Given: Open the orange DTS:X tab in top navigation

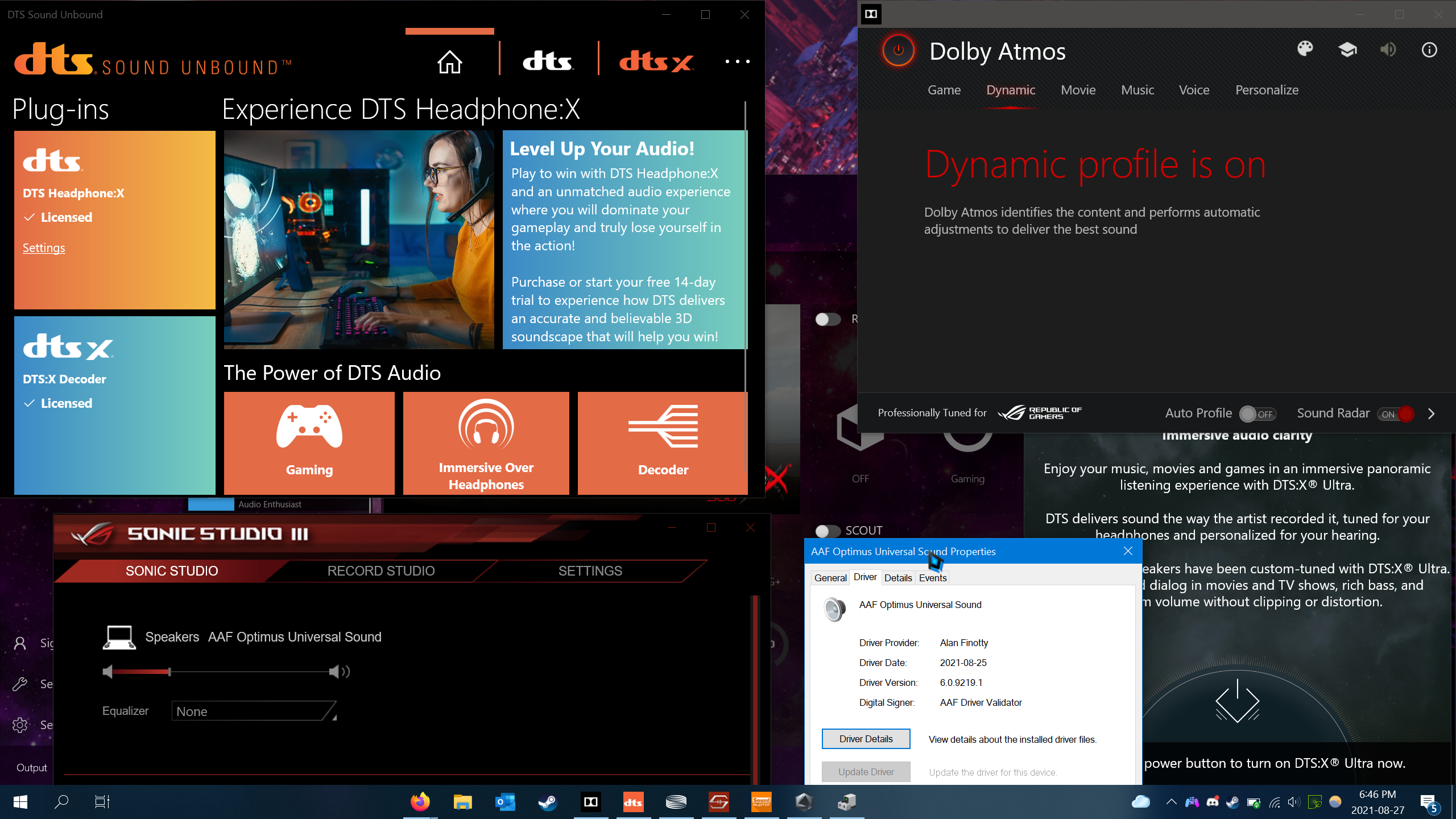Looking at the screenshot, I should [656, 61].
